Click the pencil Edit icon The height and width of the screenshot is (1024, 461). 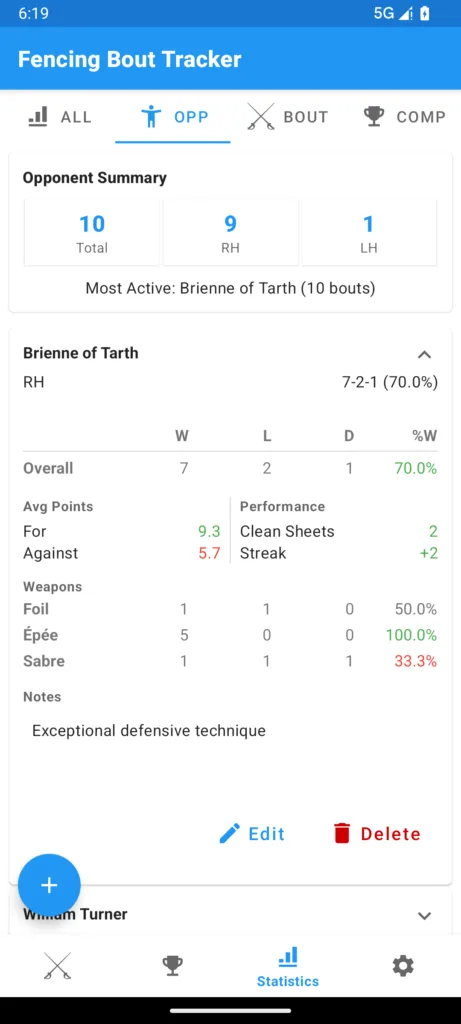pyautogui.click(x=230, y=833)
